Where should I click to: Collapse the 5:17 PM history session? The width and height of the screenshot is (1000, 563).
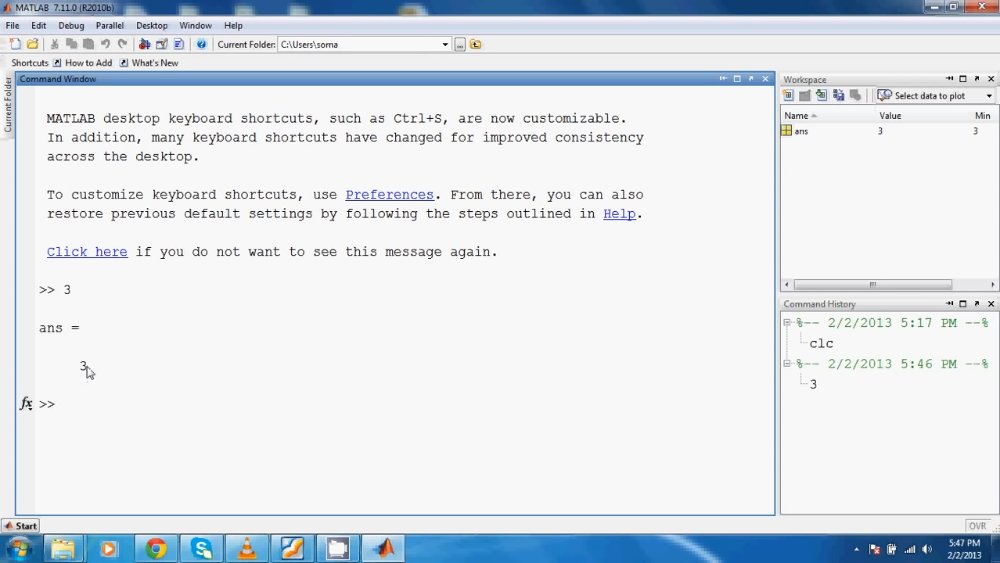pyautogui.click(x=787, y=323)
